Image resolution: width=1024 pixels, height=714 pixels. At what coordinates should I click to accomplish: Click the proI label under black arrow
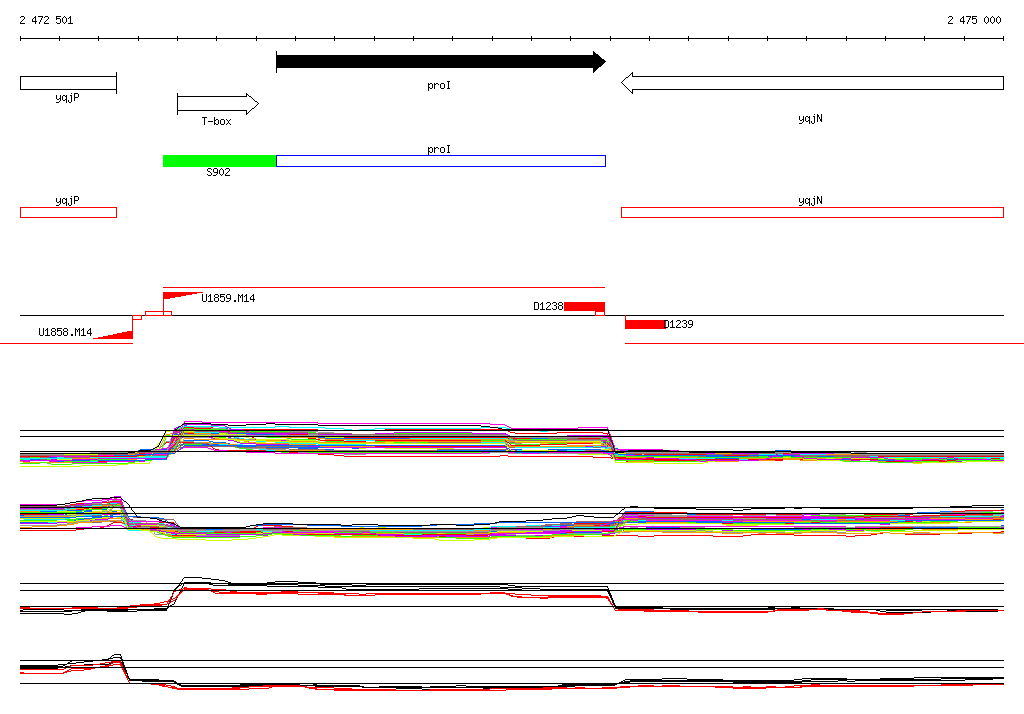[x=439, y=86]
